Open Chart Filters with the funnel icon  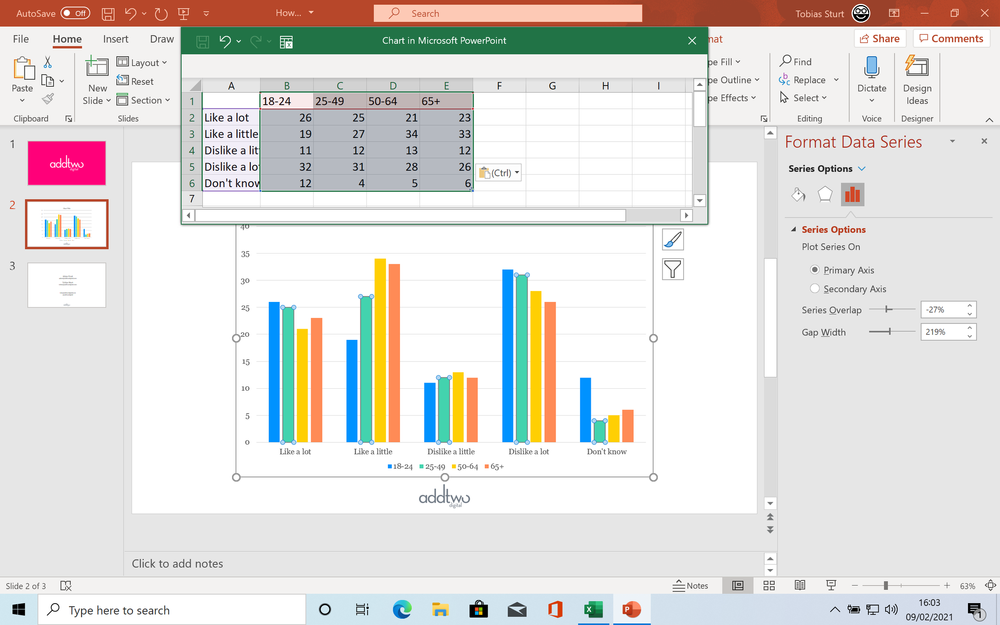672,269
